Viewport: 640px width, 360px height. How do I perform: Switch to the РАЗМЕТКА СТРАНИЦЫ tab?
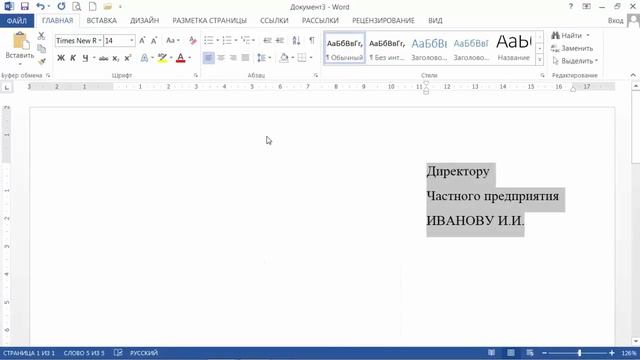[209, 20]
